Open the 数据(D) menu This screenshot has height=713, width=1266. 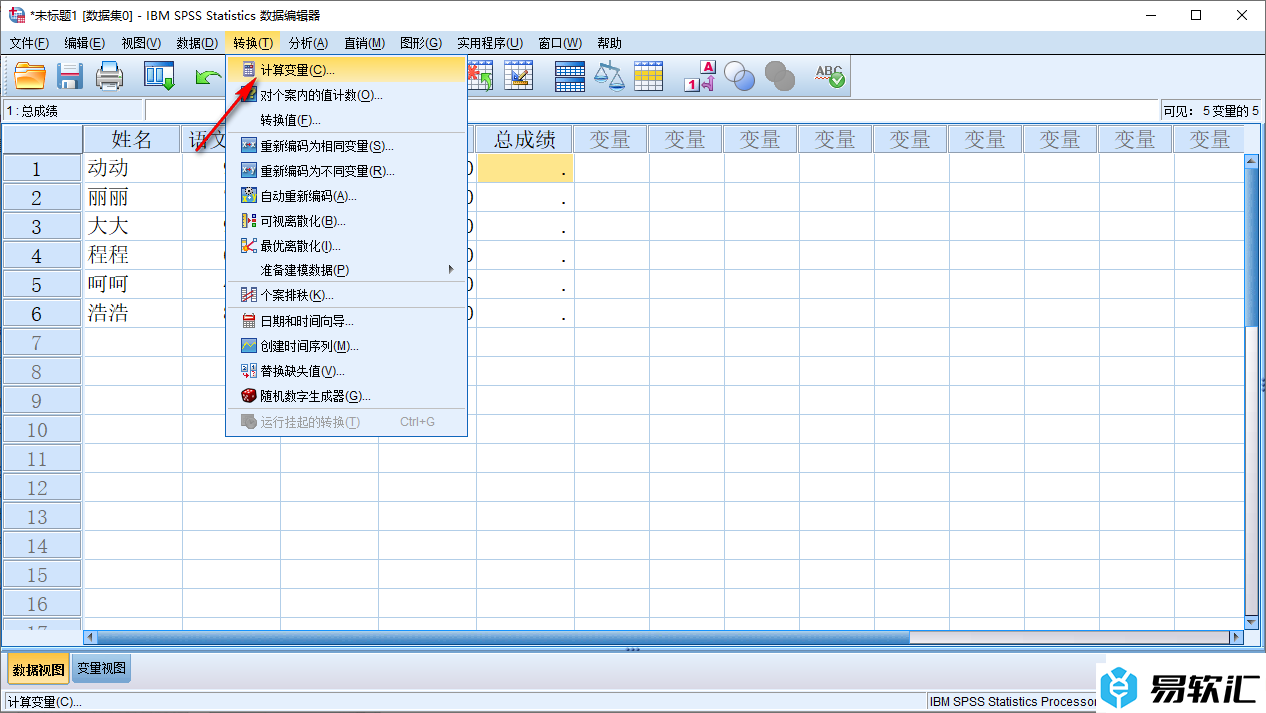click(197, 43)
